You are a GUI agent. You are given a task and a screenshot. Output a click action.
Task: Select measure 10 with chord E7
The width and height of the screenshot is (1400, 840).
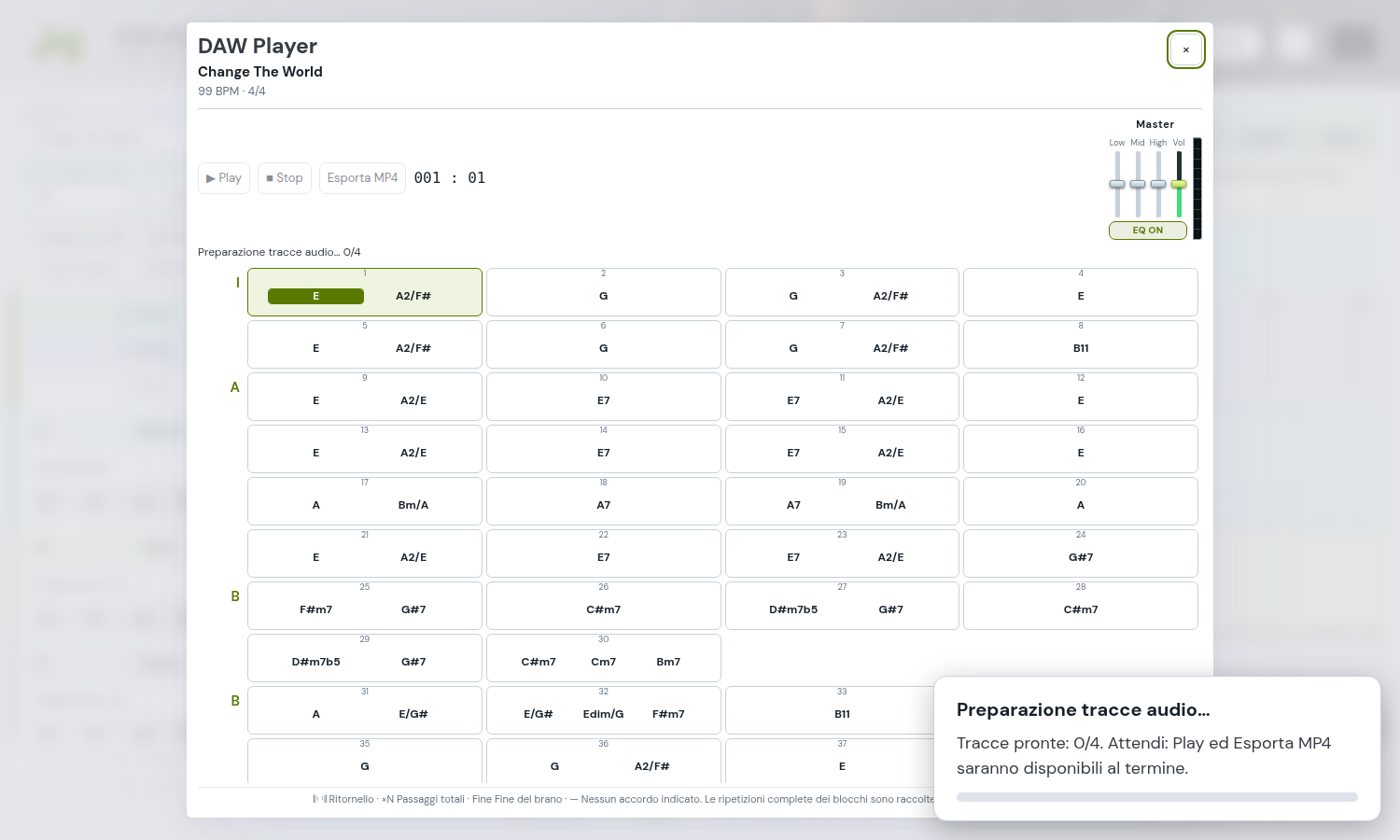604,397
